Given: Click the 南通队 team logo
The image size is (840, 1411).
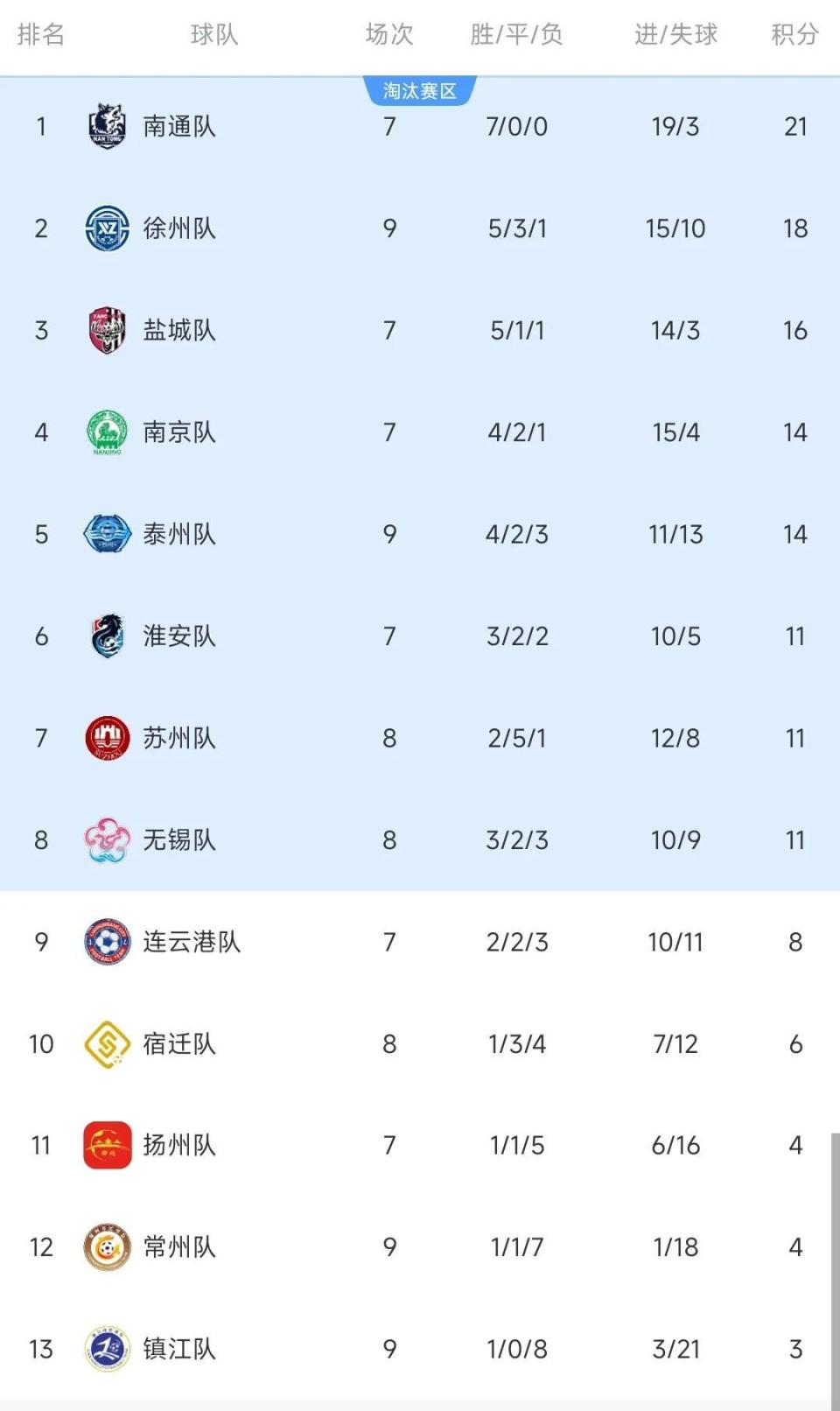Looking at the screenshot, I should point(107,126).
